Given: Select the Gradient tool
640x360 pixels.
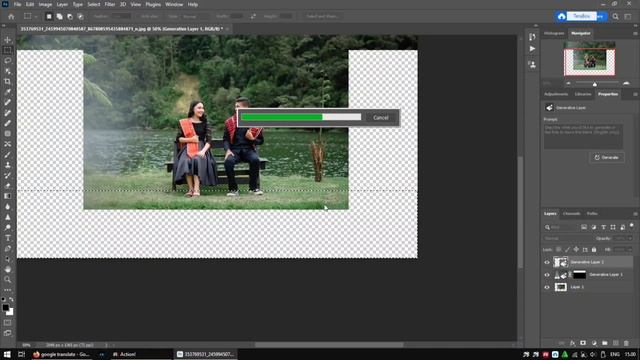Looking at the screenshot, I should [x=8, y=196].
